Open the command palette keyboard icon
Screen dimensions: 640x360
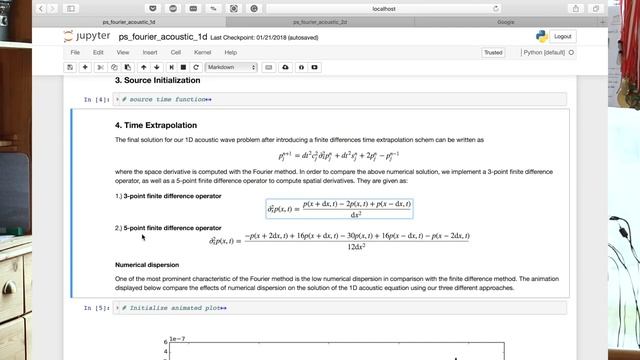(x=269, y=67)
